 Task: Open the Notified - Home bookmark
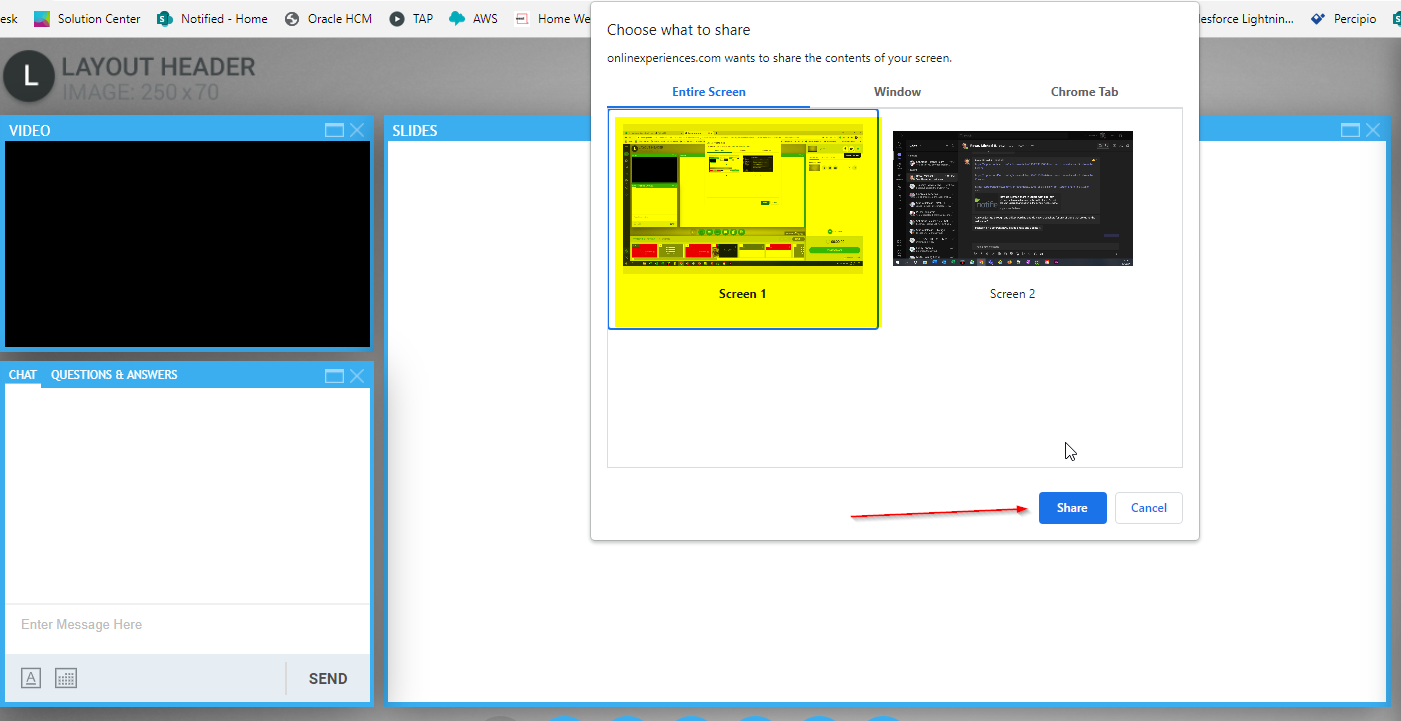(x=212, y=19)
